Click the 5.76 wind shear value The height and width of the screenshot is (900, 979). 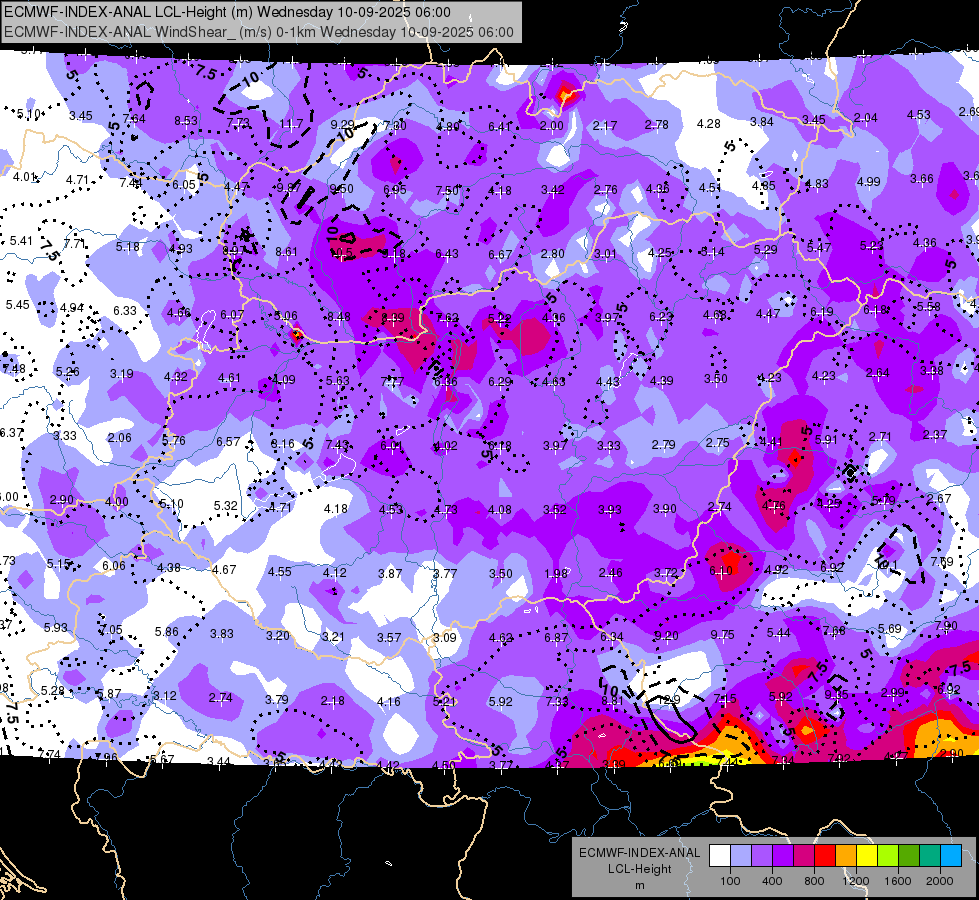pos(174,440)
